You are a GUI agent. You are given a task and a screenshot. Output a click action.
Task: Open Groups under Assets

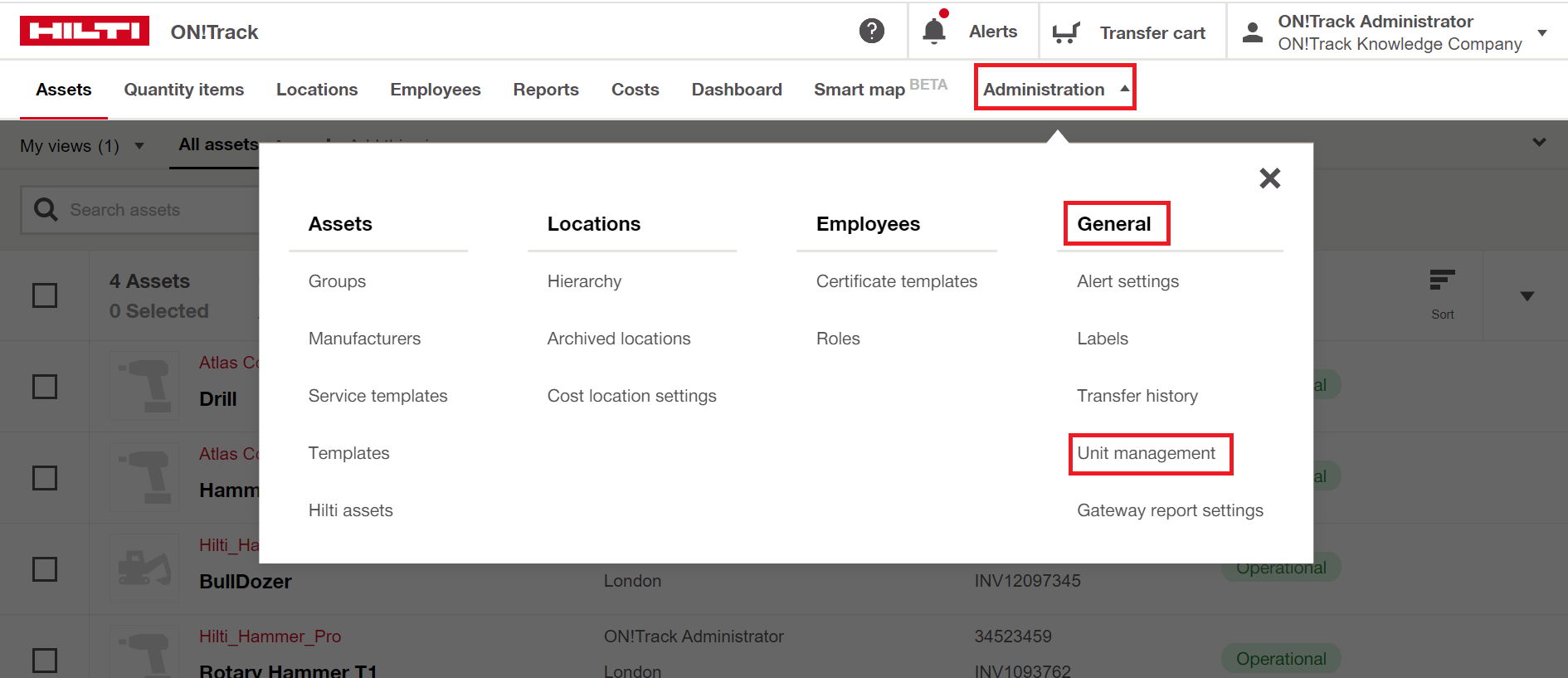pyautogui.click(x=337, y=281)
